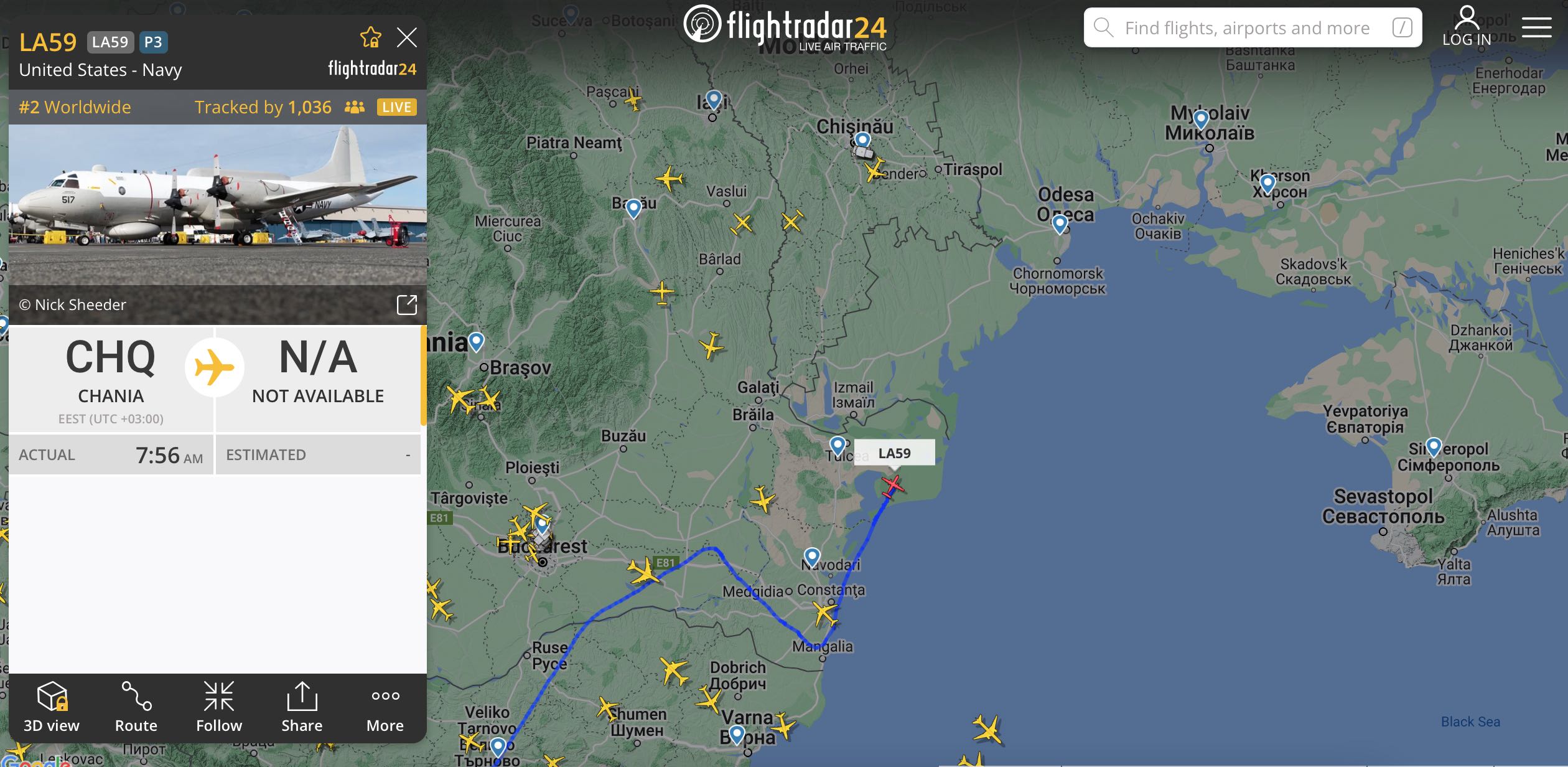Click the LIVE status badge
This screenshot has width=1568, height=767.
396,107
